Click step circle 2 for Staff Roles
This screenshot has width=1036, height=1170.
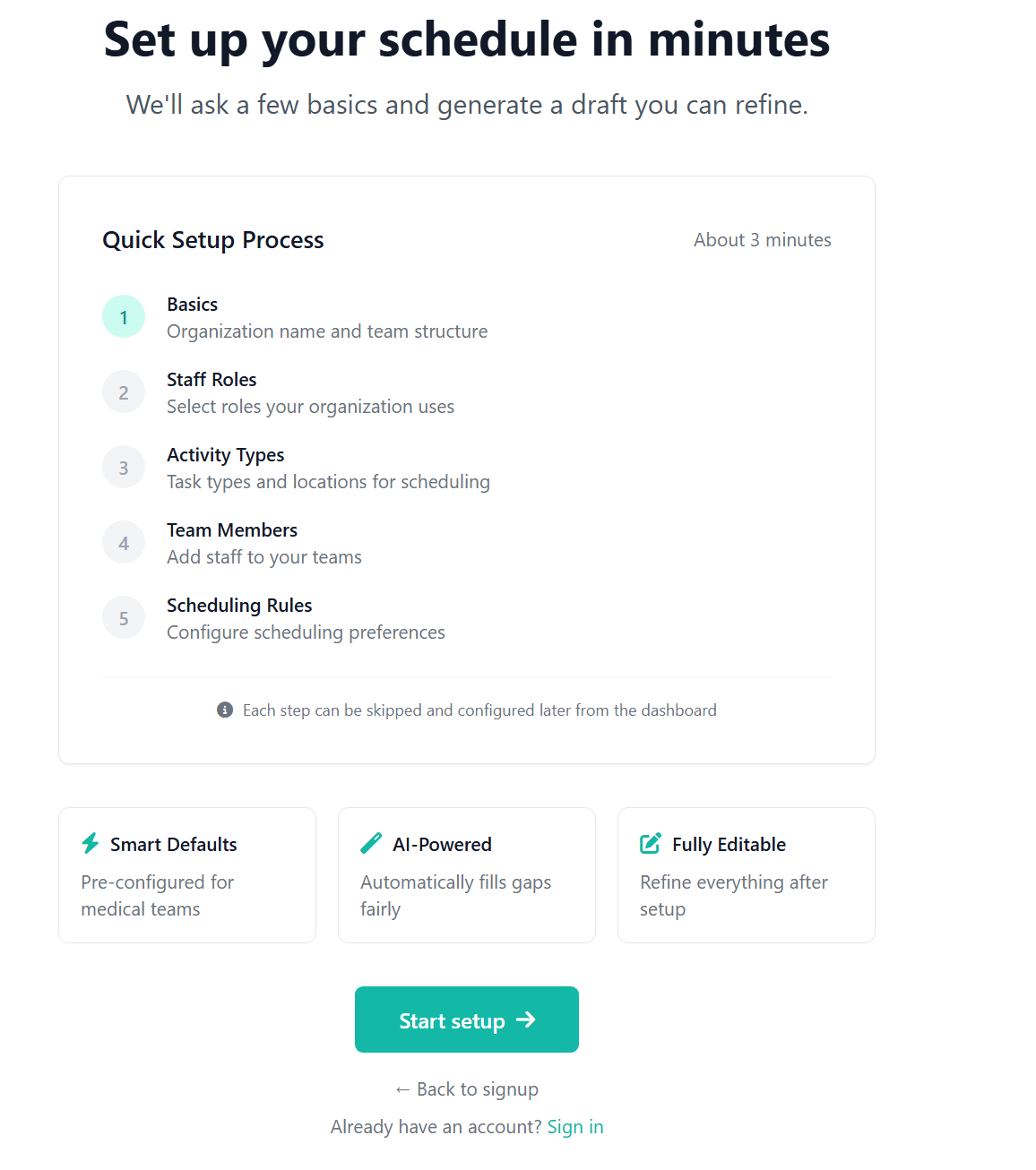(124, 391)
